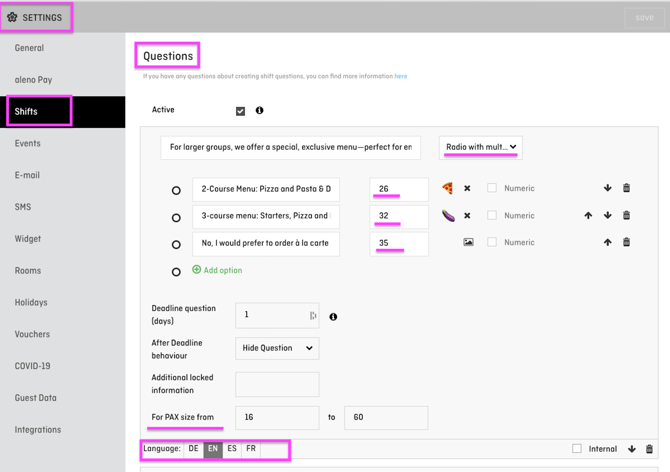Open the 'here' help link
This screenshot has height=472, width=670.
[x=400, y=76]
